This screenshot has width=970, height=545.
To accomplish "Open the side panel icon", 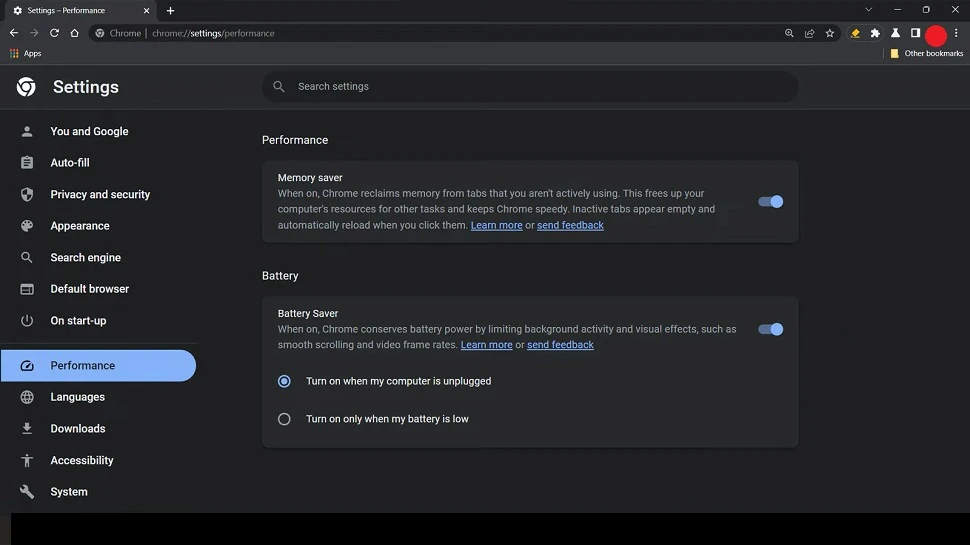I will click(915, 33).
